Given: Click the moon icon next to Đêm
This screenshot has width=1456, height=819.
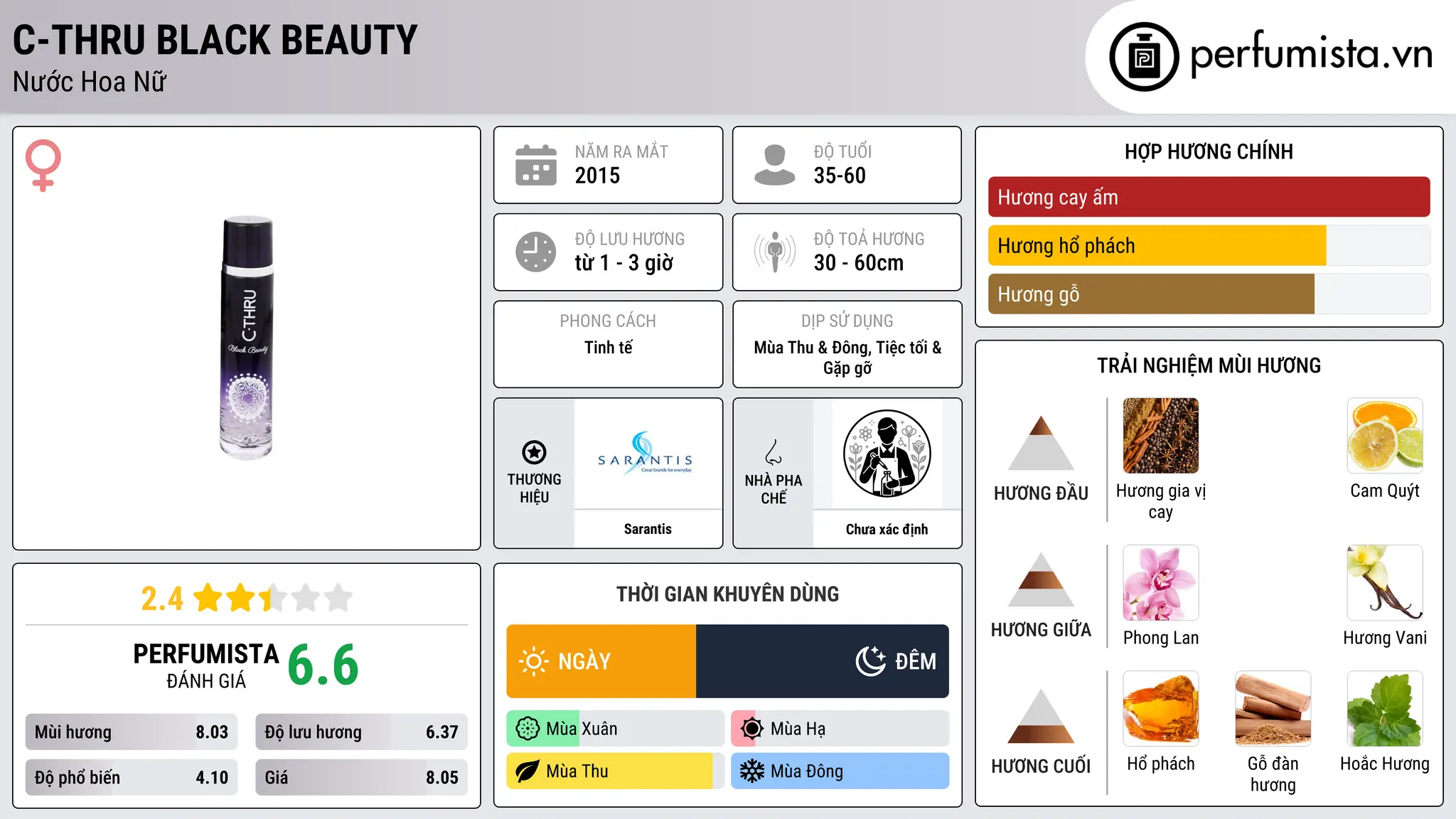Looking at the screenshot, I should (x=871, y=661).
